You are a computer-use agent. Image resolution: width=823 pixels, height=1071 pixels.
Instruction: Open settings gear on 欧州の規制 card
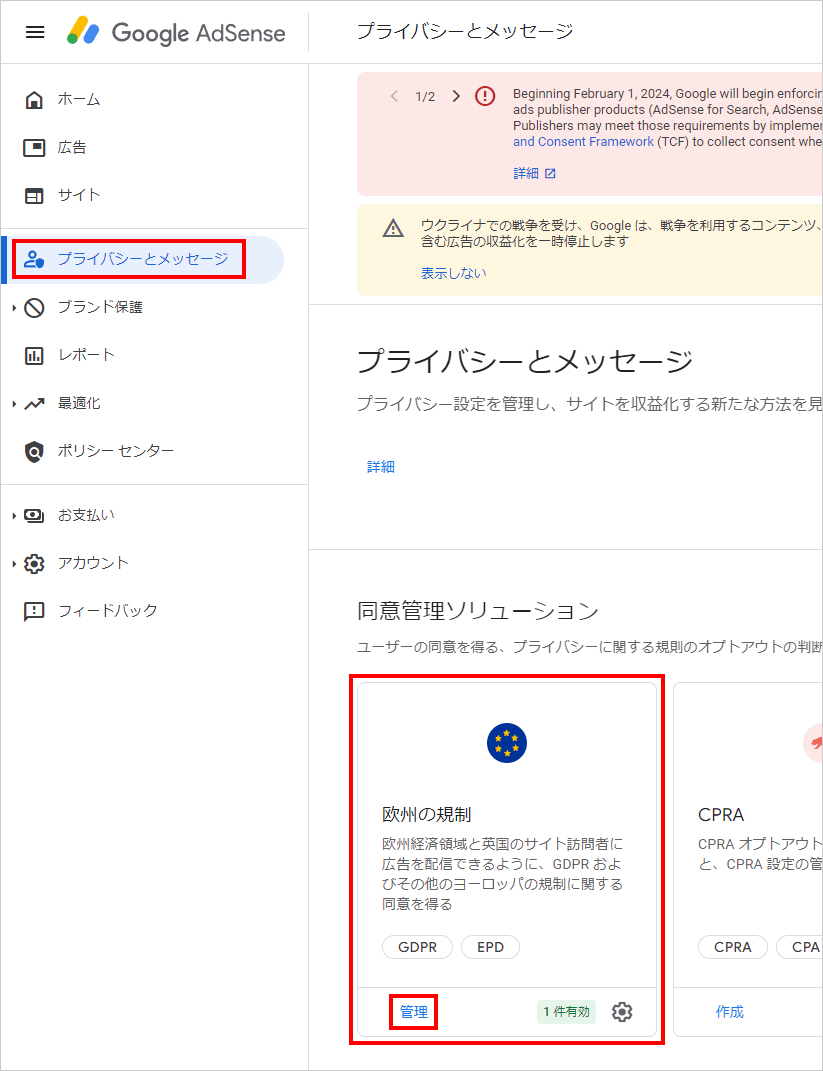[622, 1012]
